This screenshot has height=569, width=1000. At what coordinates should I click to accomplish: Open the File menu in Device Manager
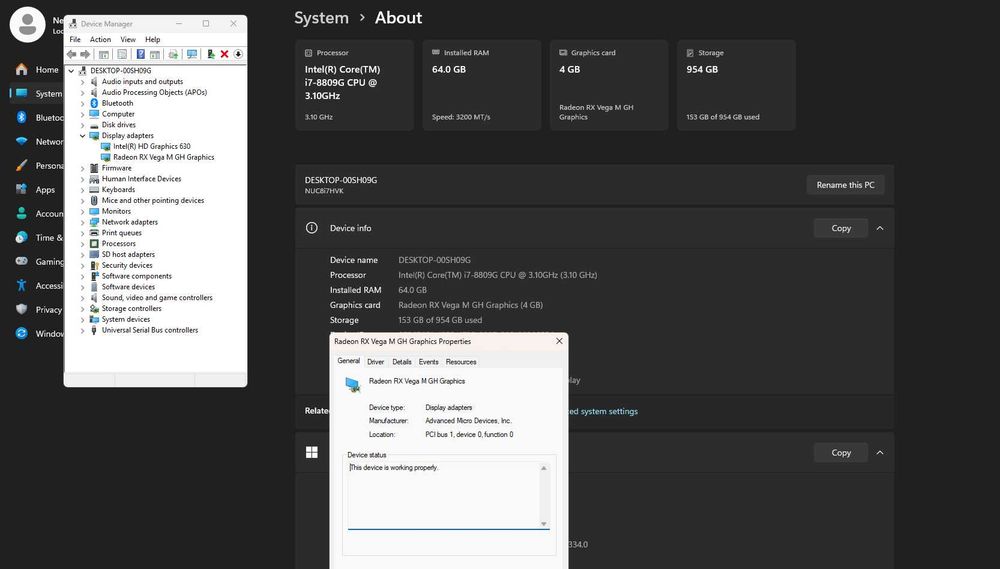(75, 40)
